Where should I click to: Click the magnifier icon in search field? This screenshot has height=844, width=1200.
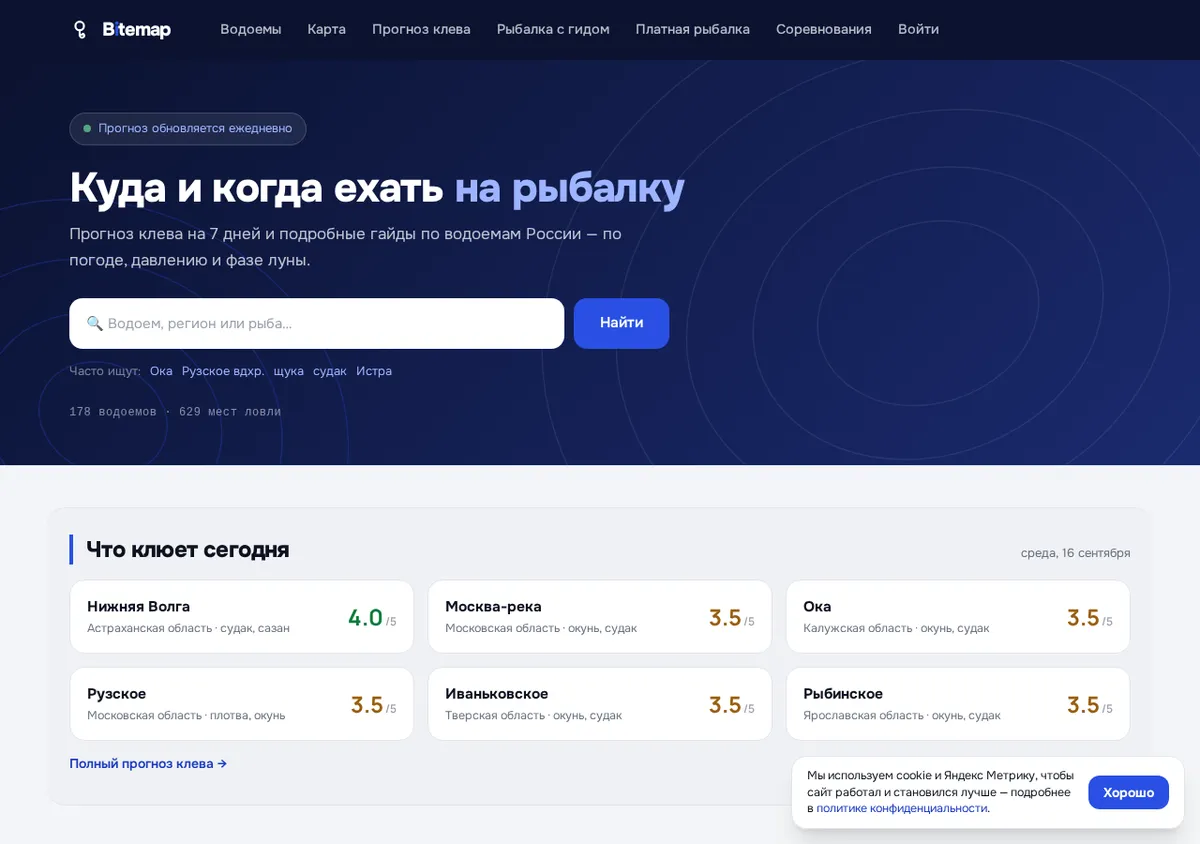click(x=95, y=324)
